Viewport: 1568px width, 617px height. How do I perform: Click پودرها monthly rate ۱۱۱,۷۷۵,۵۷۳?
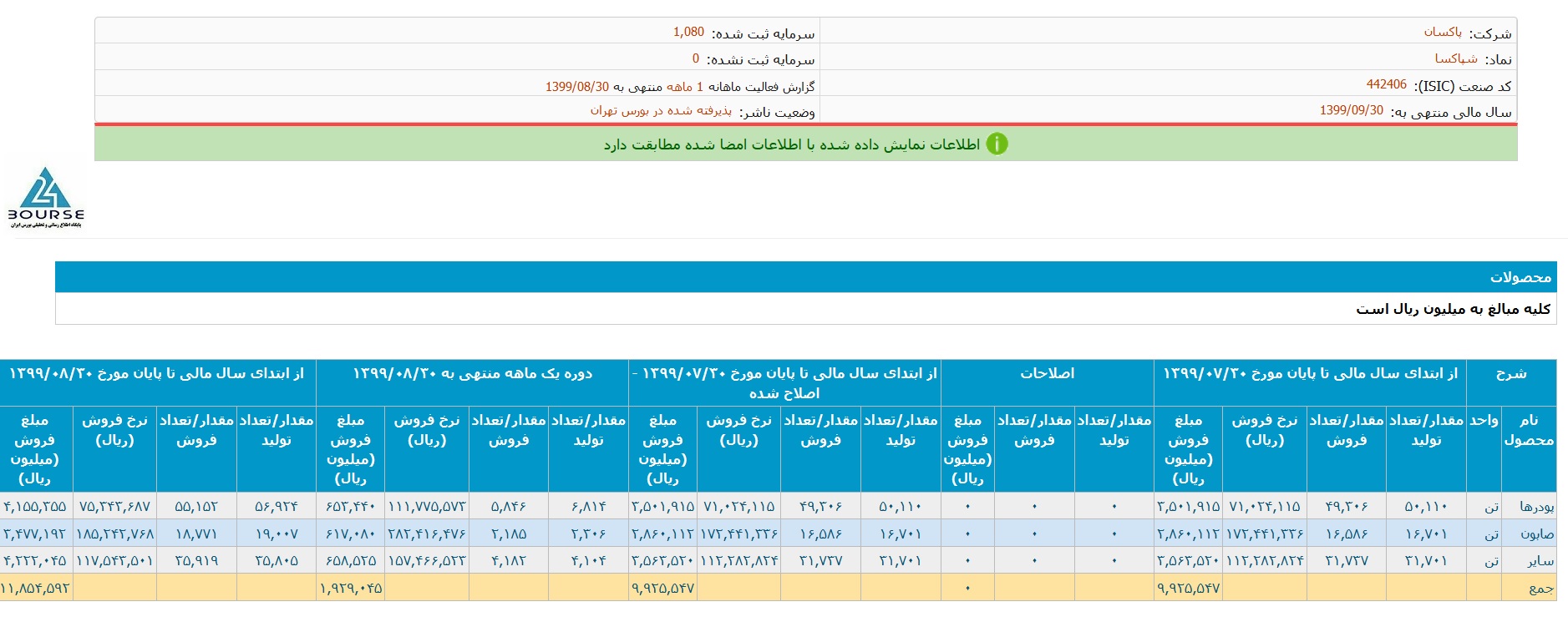pyautogui.click(x=427, y=507)
